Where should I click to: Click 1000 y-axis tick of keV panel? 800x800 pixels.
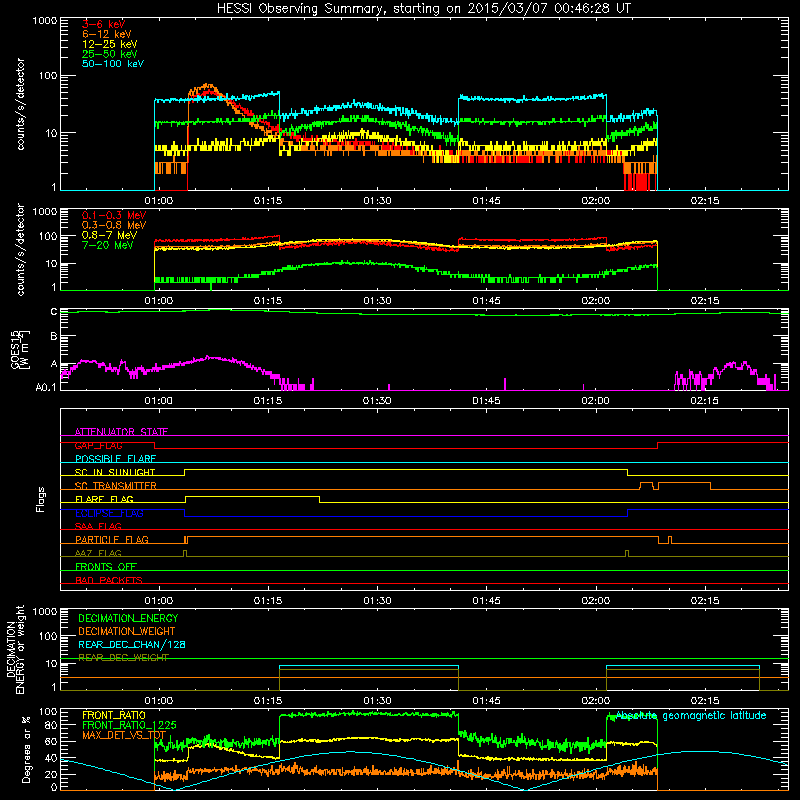click(x=45, y=21)
